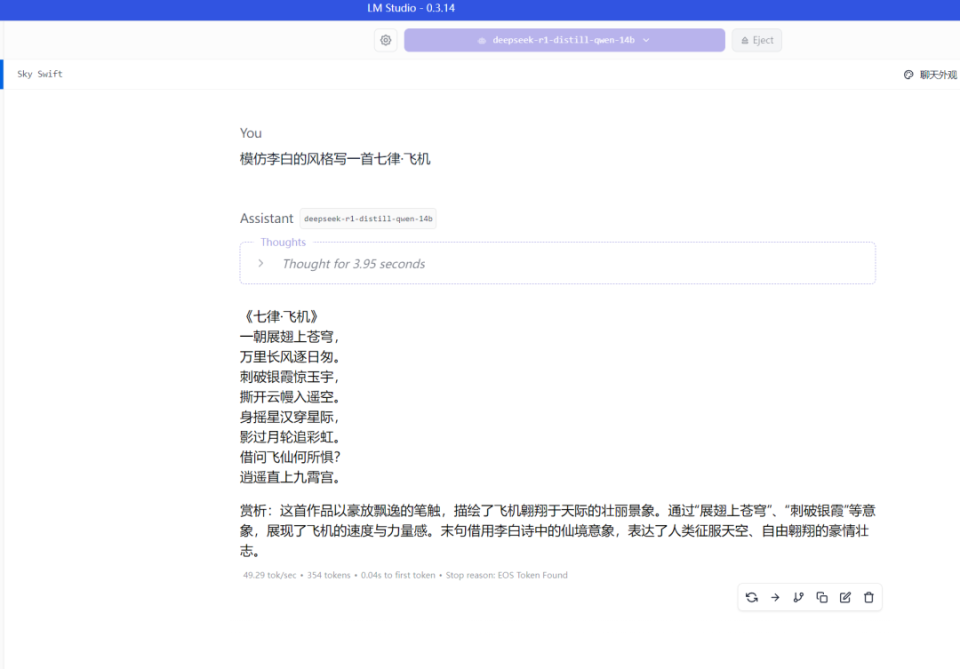This screenshot has height=669, width=960.
Task: Click the model badge next to Assistant
Action: 368,218
